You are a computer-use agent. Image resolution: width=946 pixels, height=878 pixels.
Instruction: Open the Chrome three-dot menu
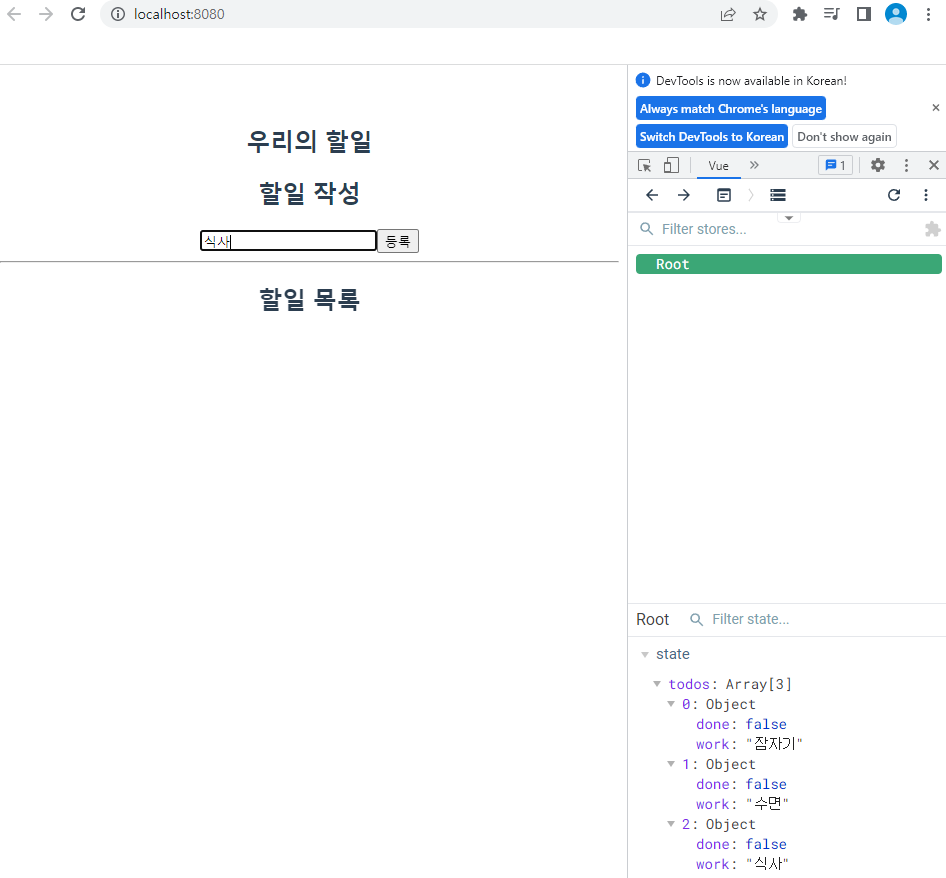(x=929, y=14)
